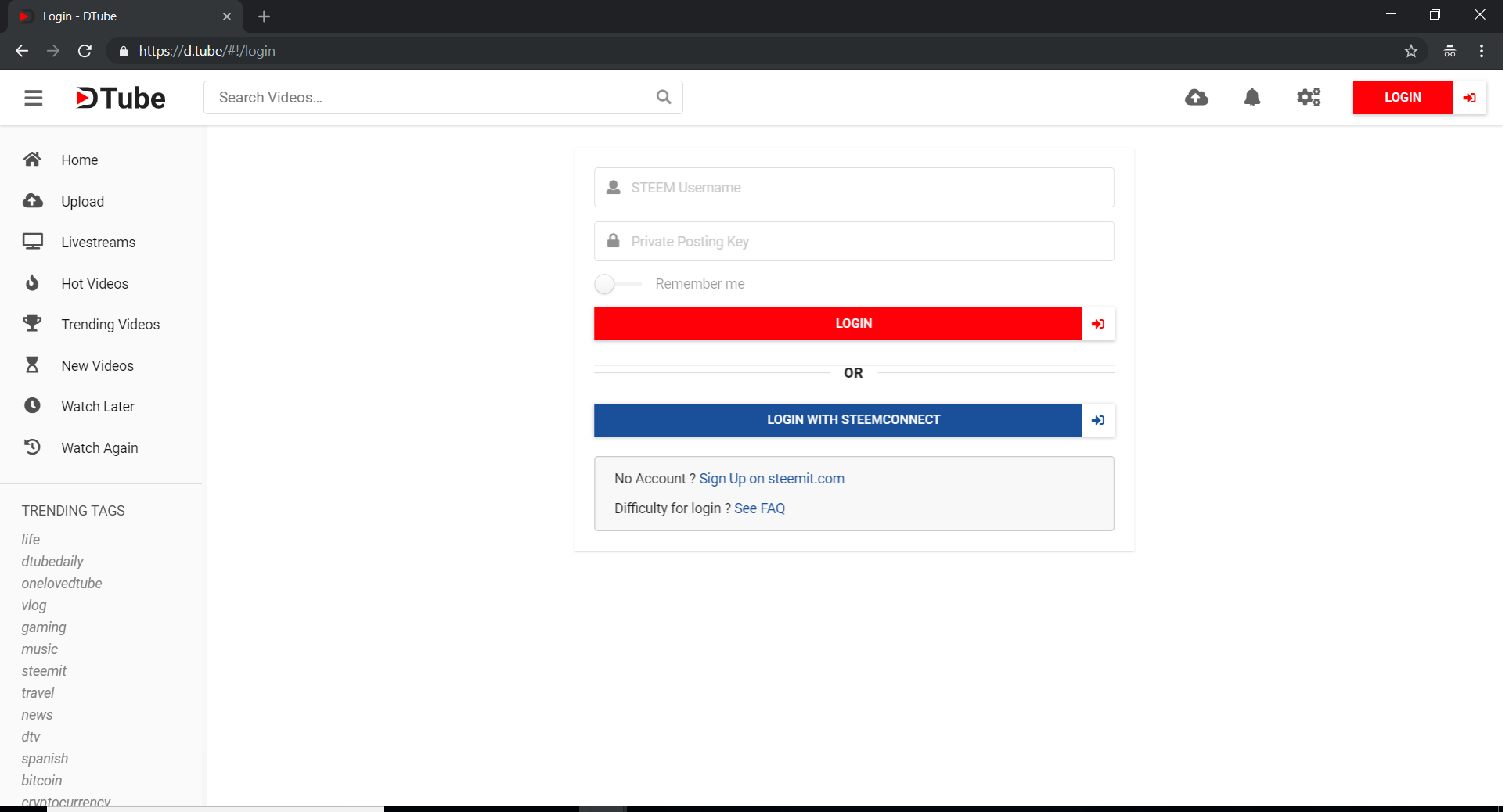This screenshot has height=812, width=1509.
Task: Click the 'Difficulty for login ?' text
Action: 672,508
